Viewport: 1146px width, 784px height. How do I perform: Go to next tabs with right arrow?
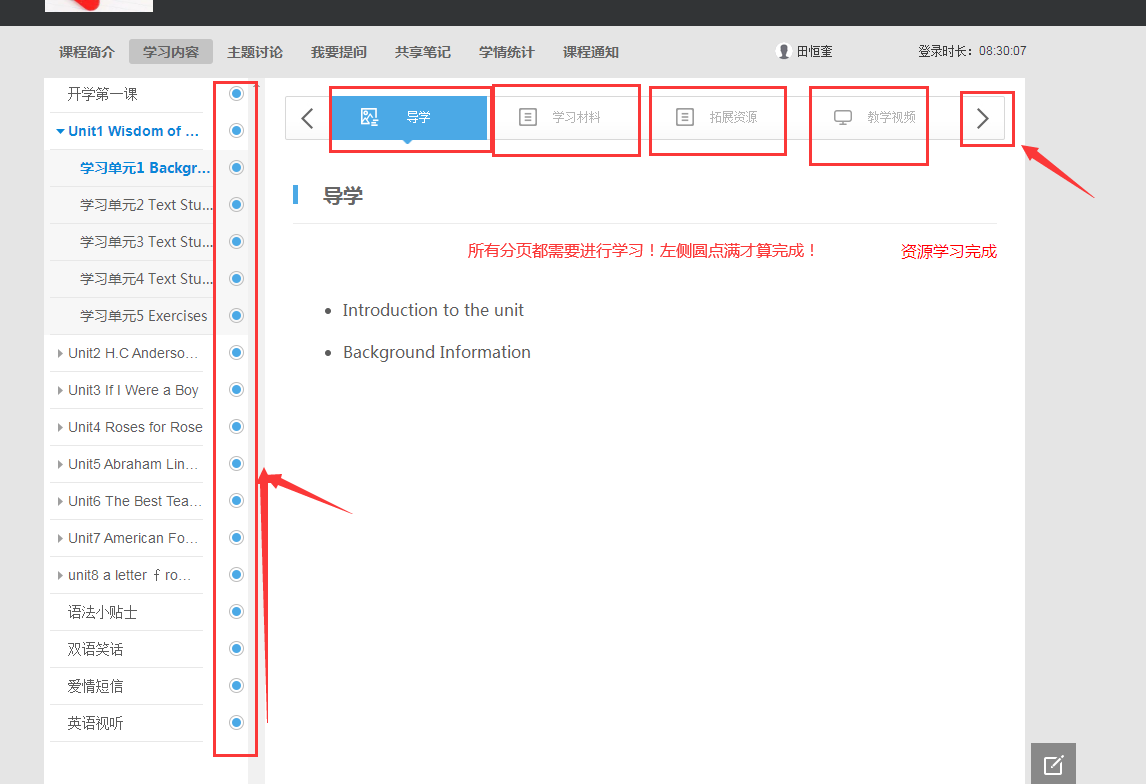[983, 118]
